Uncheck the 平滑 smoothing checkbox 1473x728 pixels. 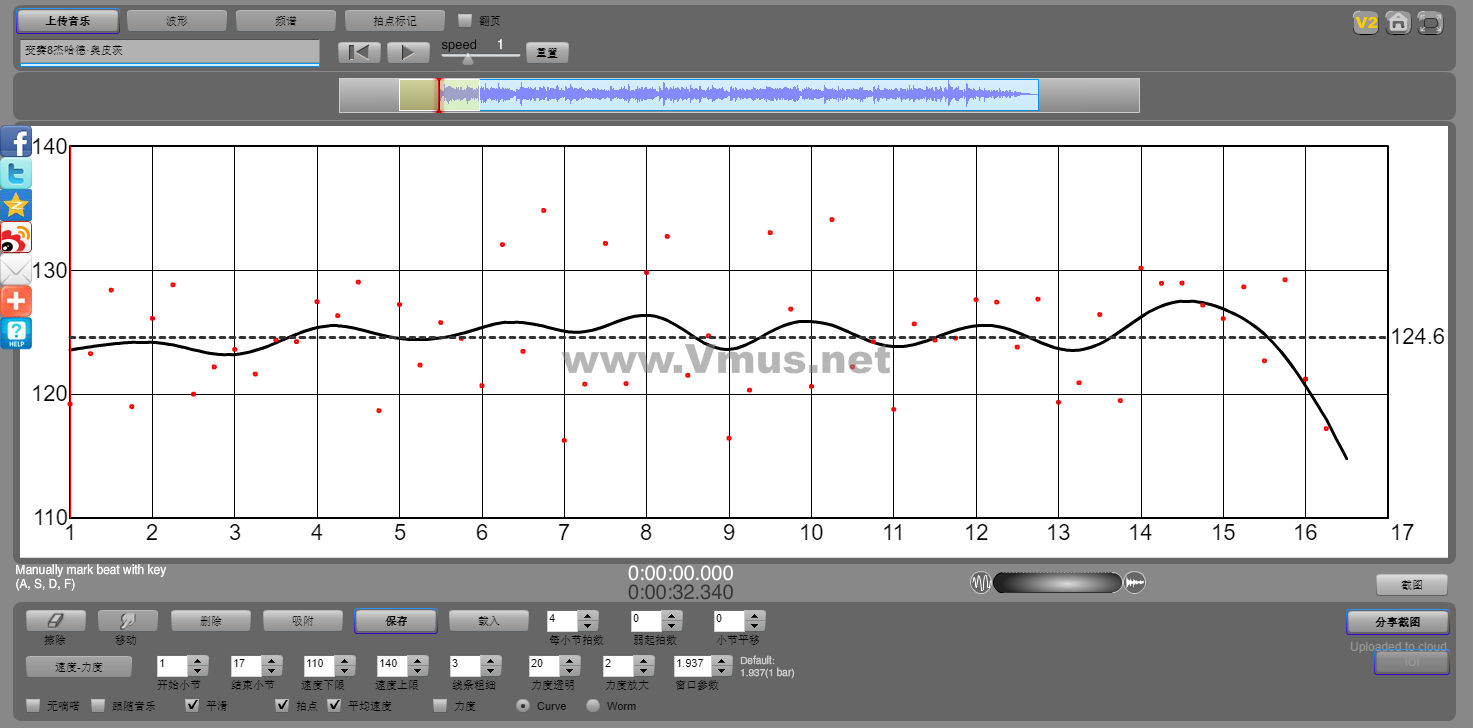193,706
